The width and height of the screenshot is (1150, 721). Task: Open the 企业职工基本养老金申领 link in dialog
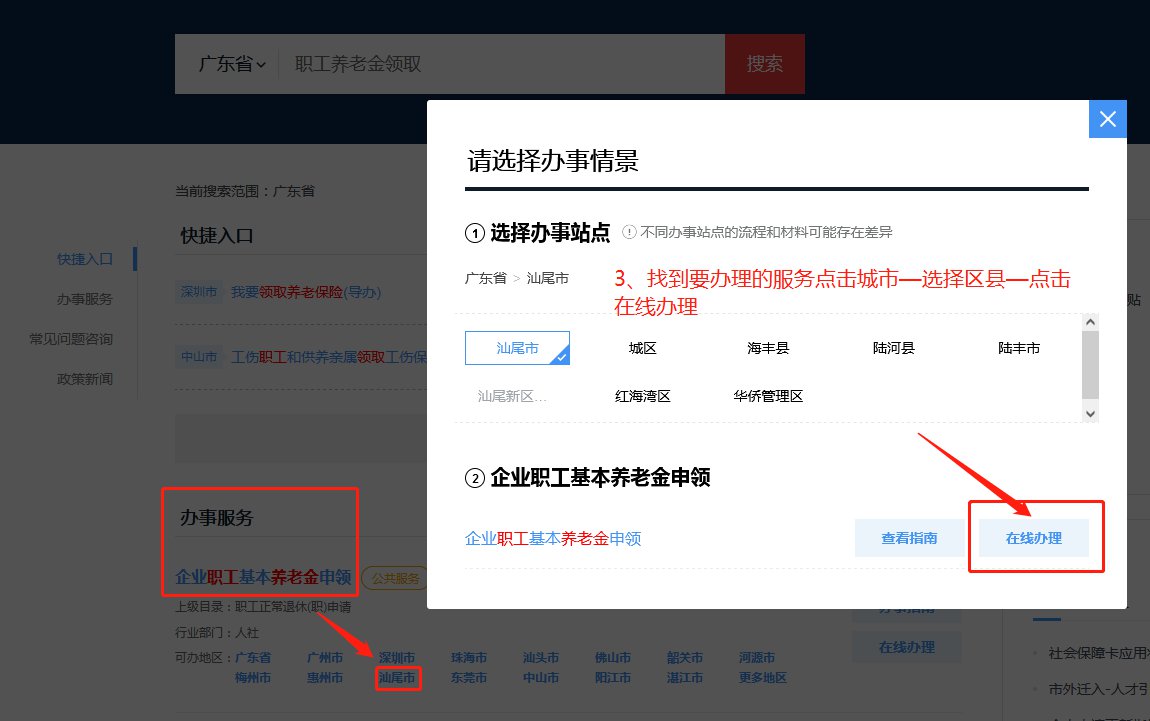pyautogui.click(x=552, y=539)
